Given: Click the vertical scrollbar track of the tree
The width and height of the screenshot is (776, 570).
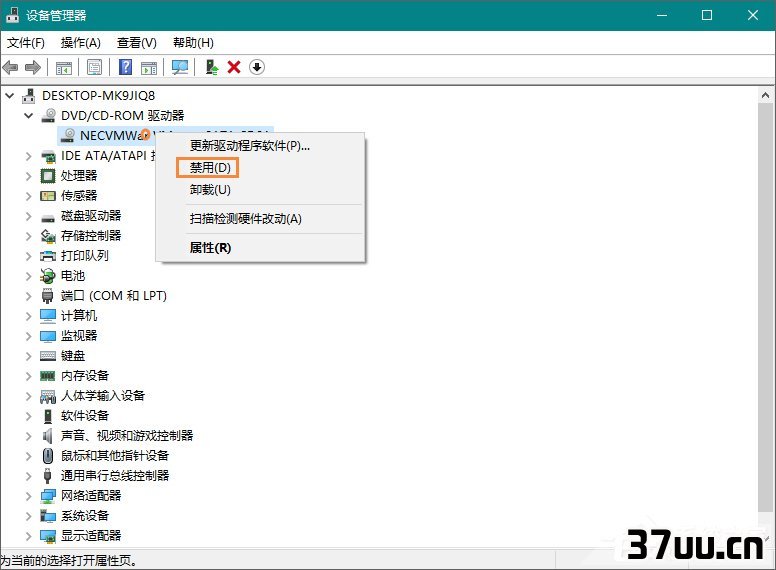Looking at the screenshot, I should (x=765, y=307).
